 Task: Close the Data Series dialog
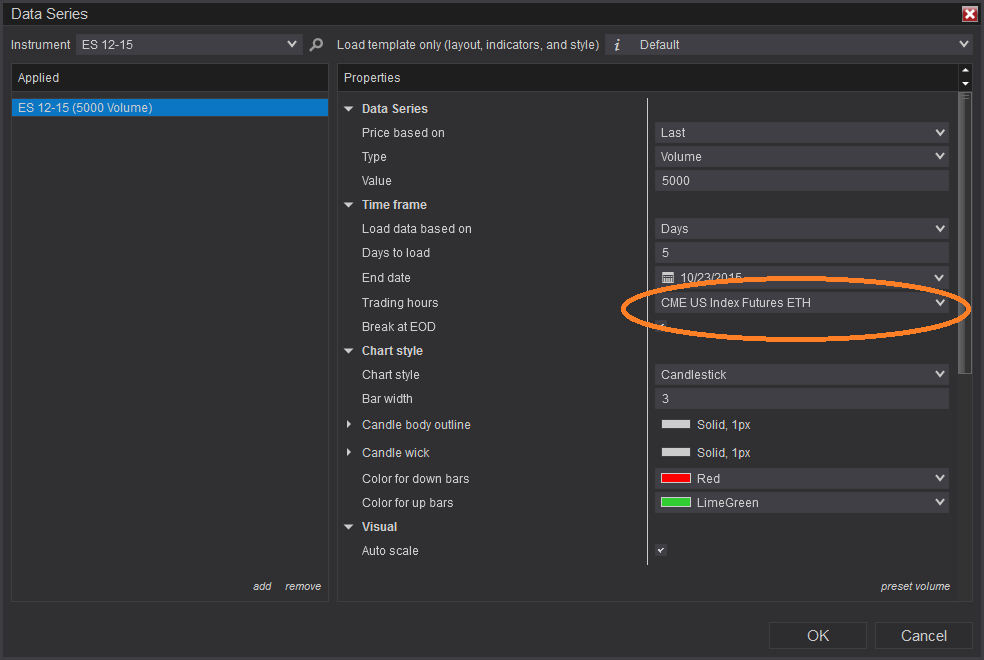(969, 14)
